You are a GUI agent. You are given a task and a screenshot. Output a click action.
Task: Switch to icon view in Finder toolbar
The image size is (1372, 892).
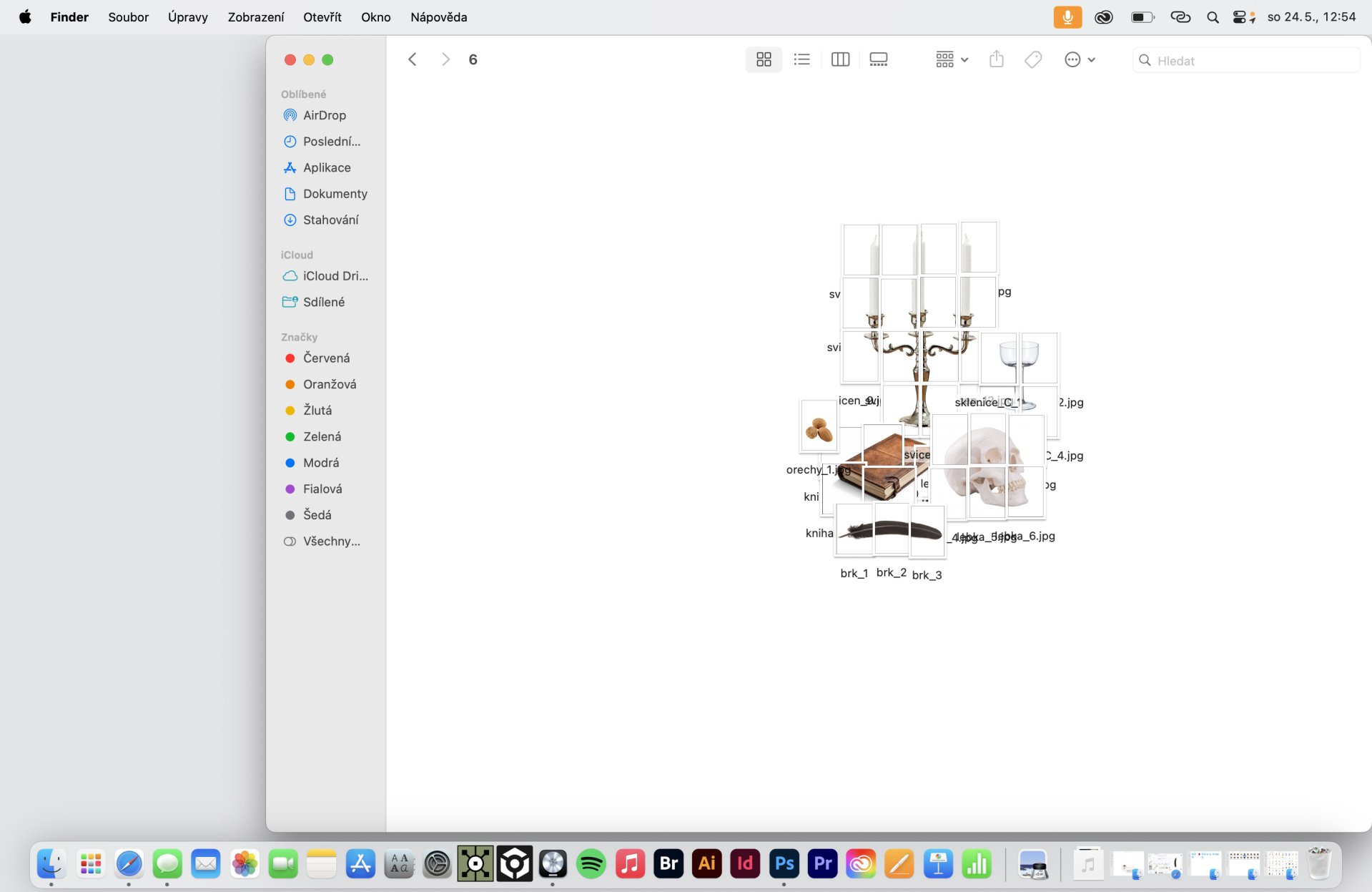(764, 59)
